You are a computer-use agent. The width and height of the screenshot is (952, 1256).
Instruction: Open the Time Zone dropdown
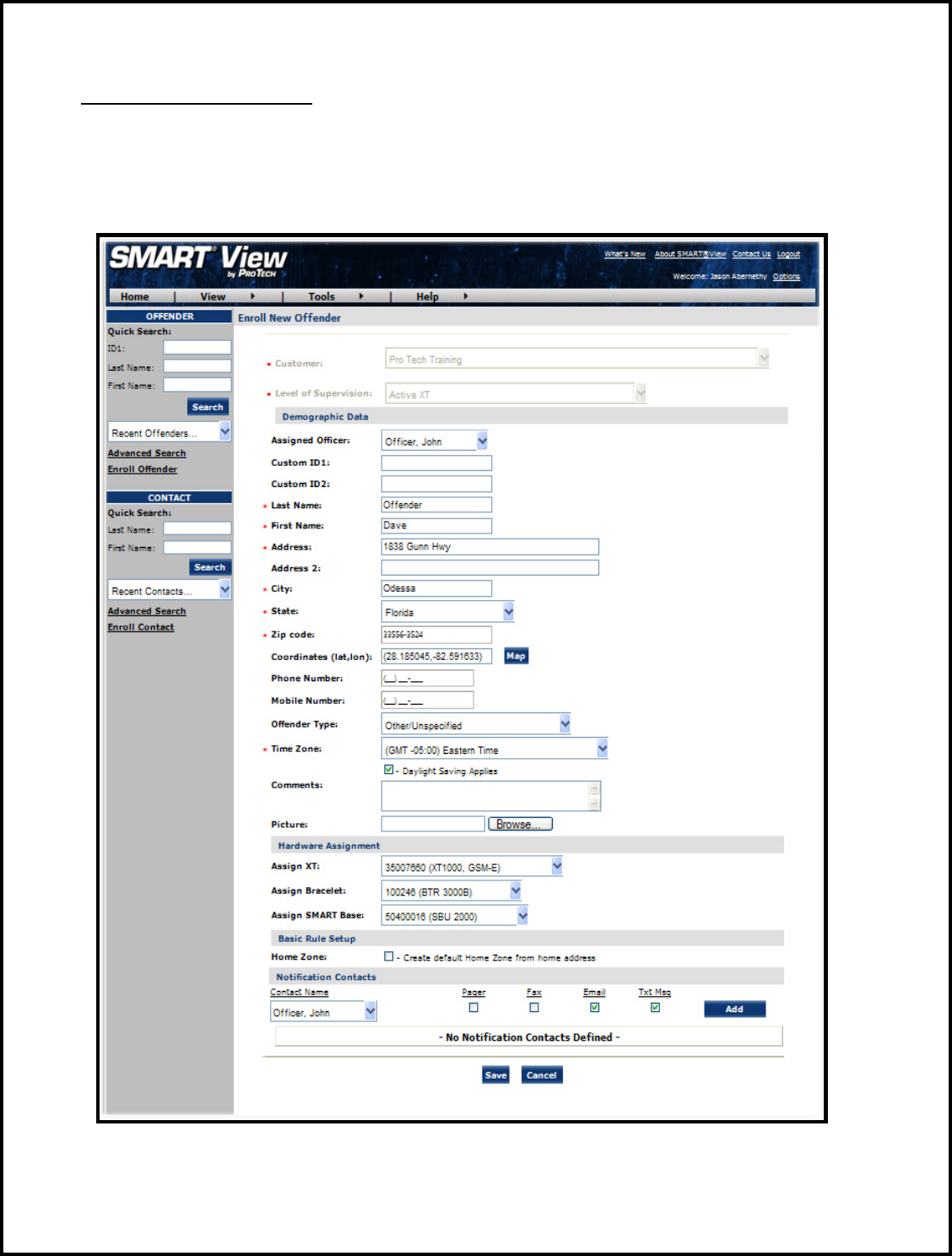click(495, 749)
